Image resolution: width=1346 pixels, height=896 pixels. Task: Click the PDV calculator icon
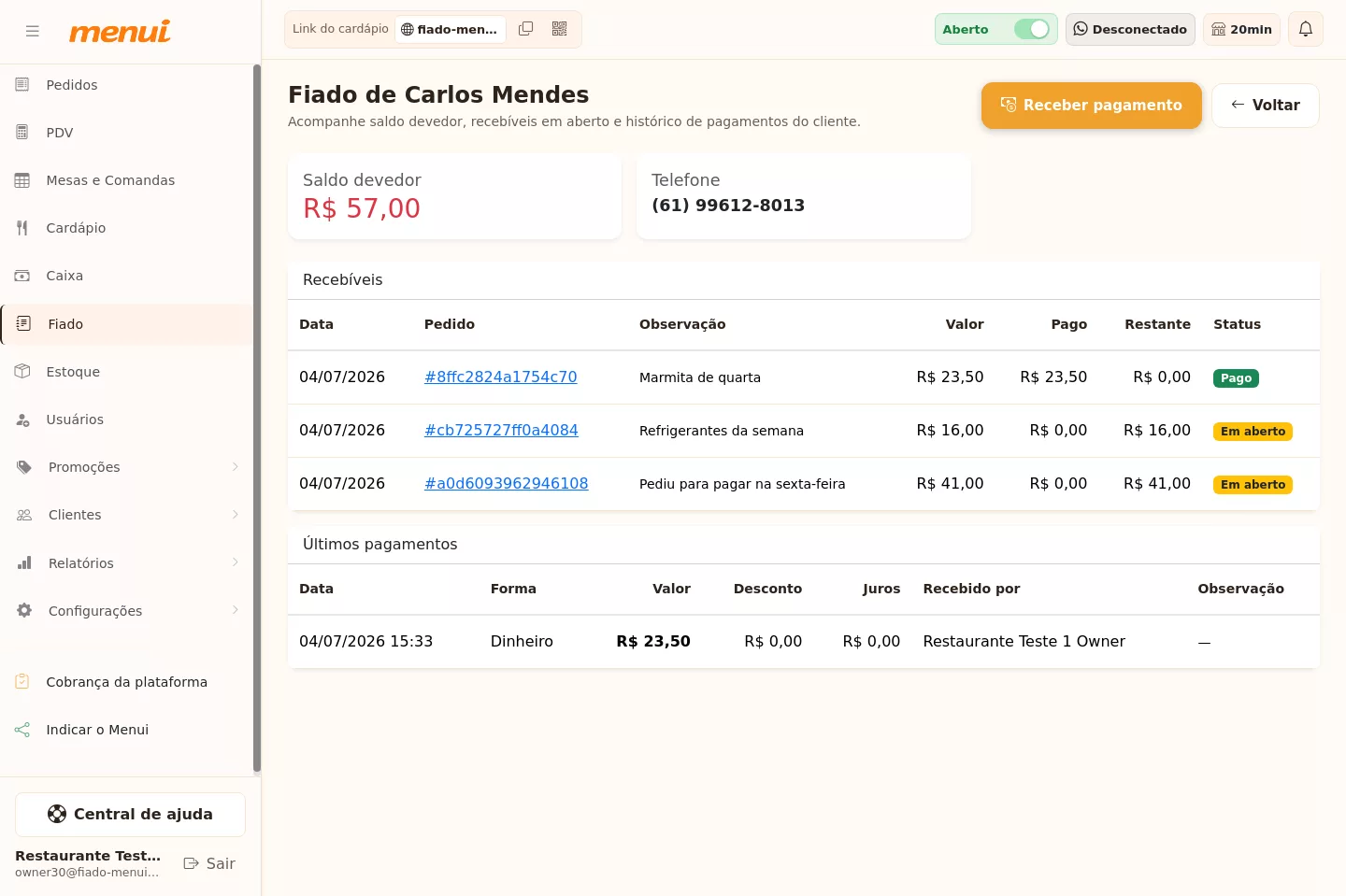(22, 133)
